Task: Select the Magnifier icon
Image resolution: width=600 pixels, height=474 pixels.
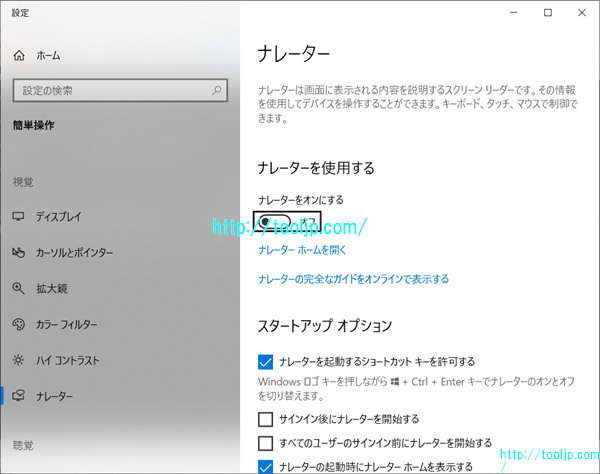Action: (18, 288)
